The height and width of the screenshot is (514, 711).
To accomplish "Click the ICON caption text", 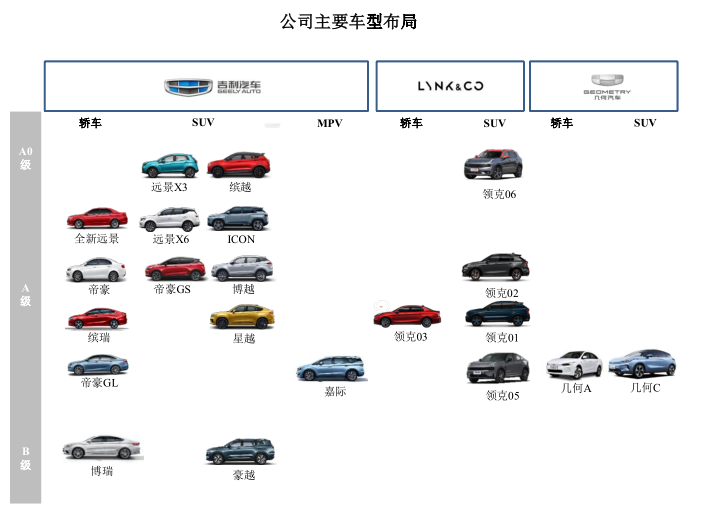I will (x=241, y=239).
